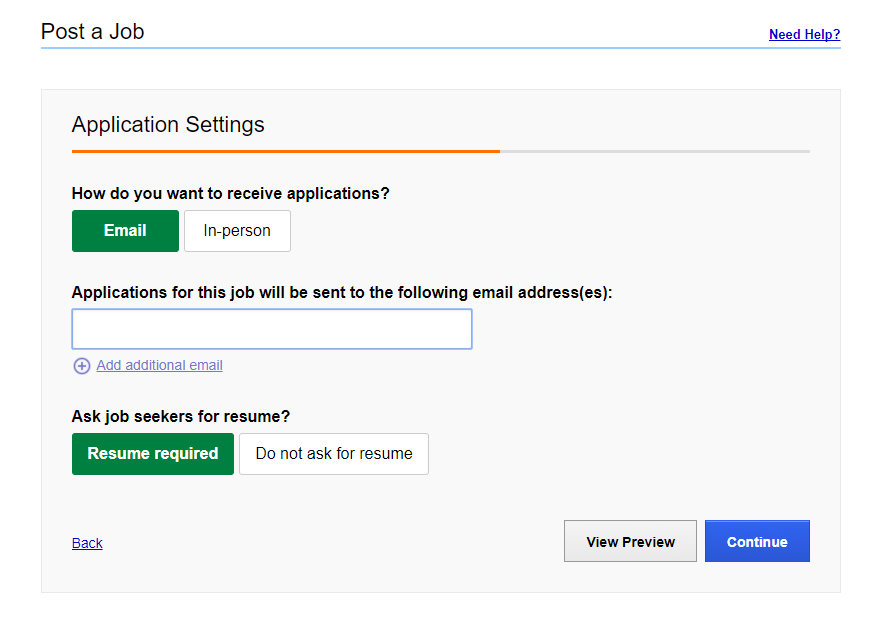Toggle receiving applications by Email
The image size is (888, 644).
click(125, 230)
